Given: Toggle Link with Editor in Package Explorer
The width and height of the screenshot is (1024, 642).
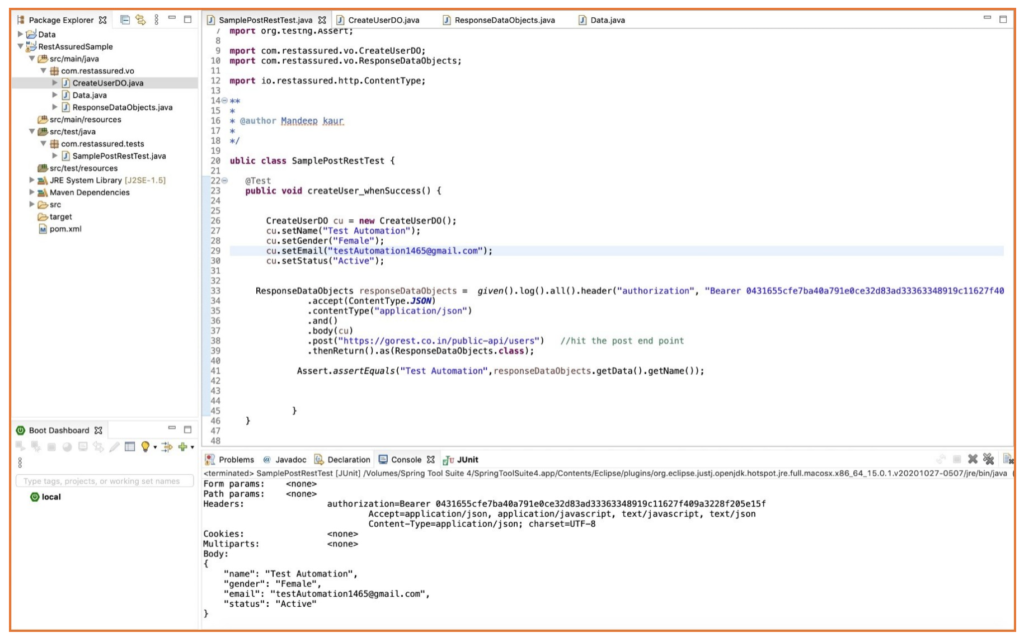Looking at the screenshot, I should click(140, 20).
